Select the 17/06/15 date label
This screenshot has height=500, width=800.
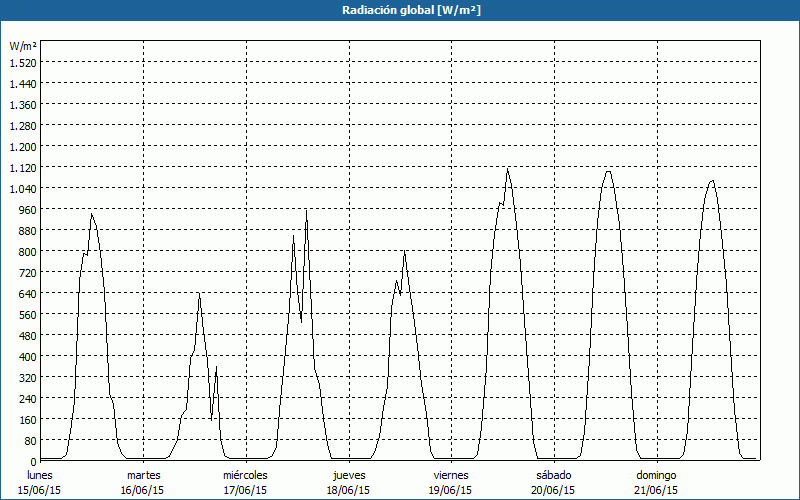pyautogui.click(x=245, y=490)
